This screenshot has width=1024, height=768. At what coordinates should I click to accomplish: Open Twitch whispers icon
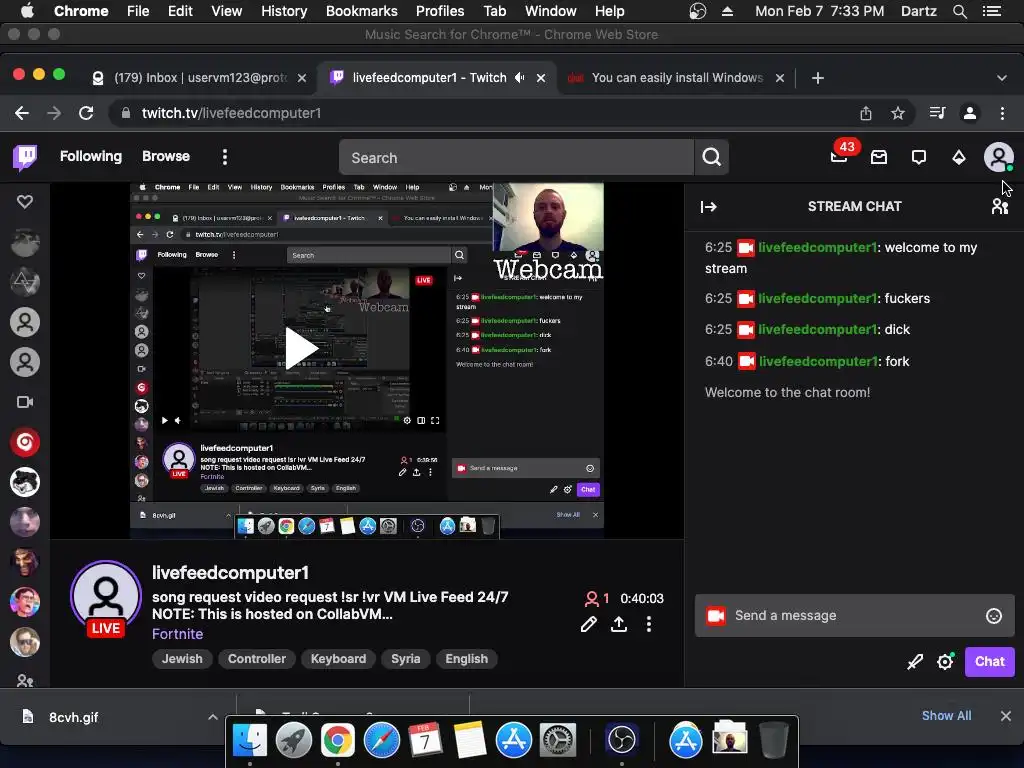(919, 157)
